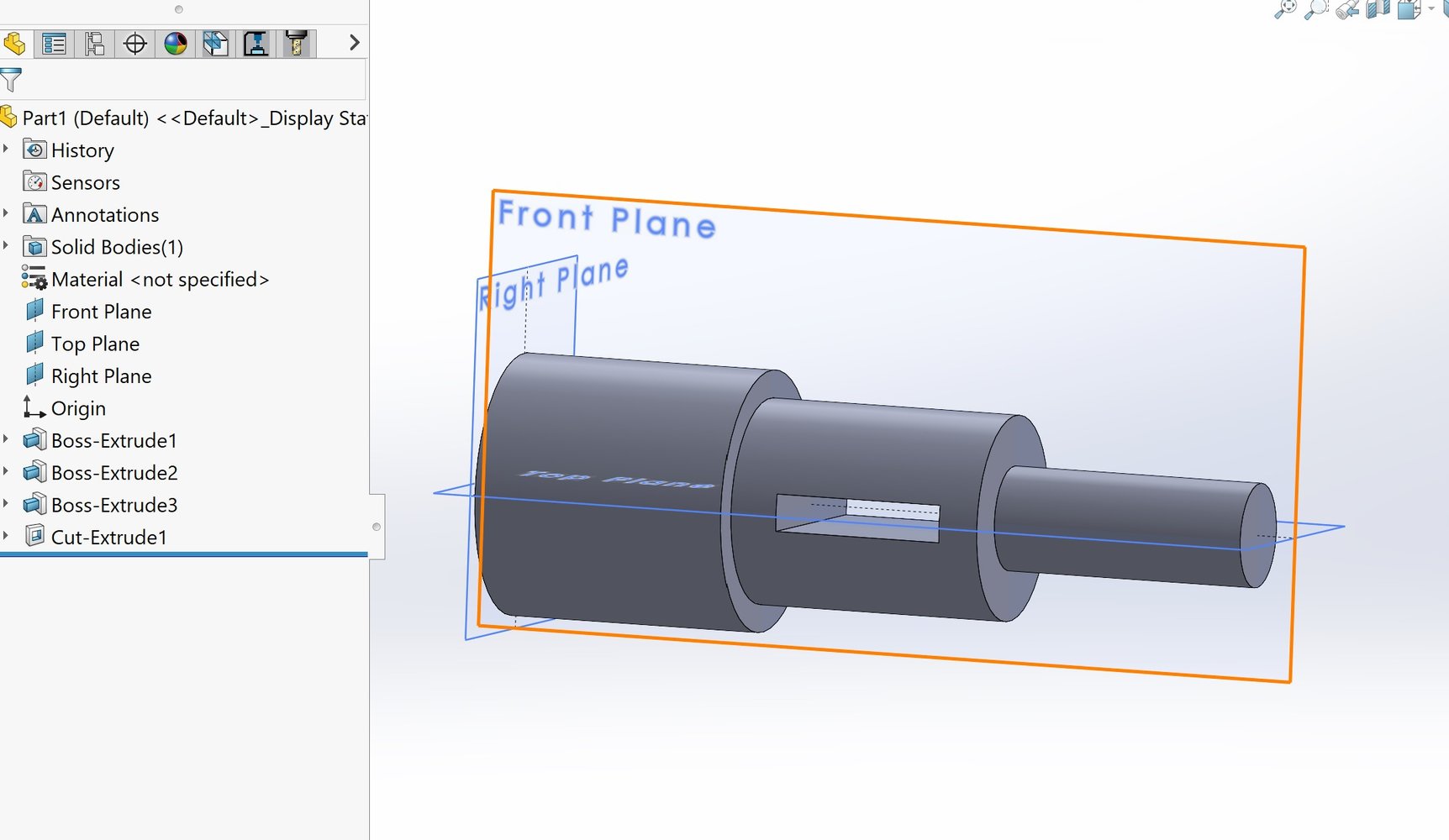Open the CAM milling tool tab

point(296,44)
